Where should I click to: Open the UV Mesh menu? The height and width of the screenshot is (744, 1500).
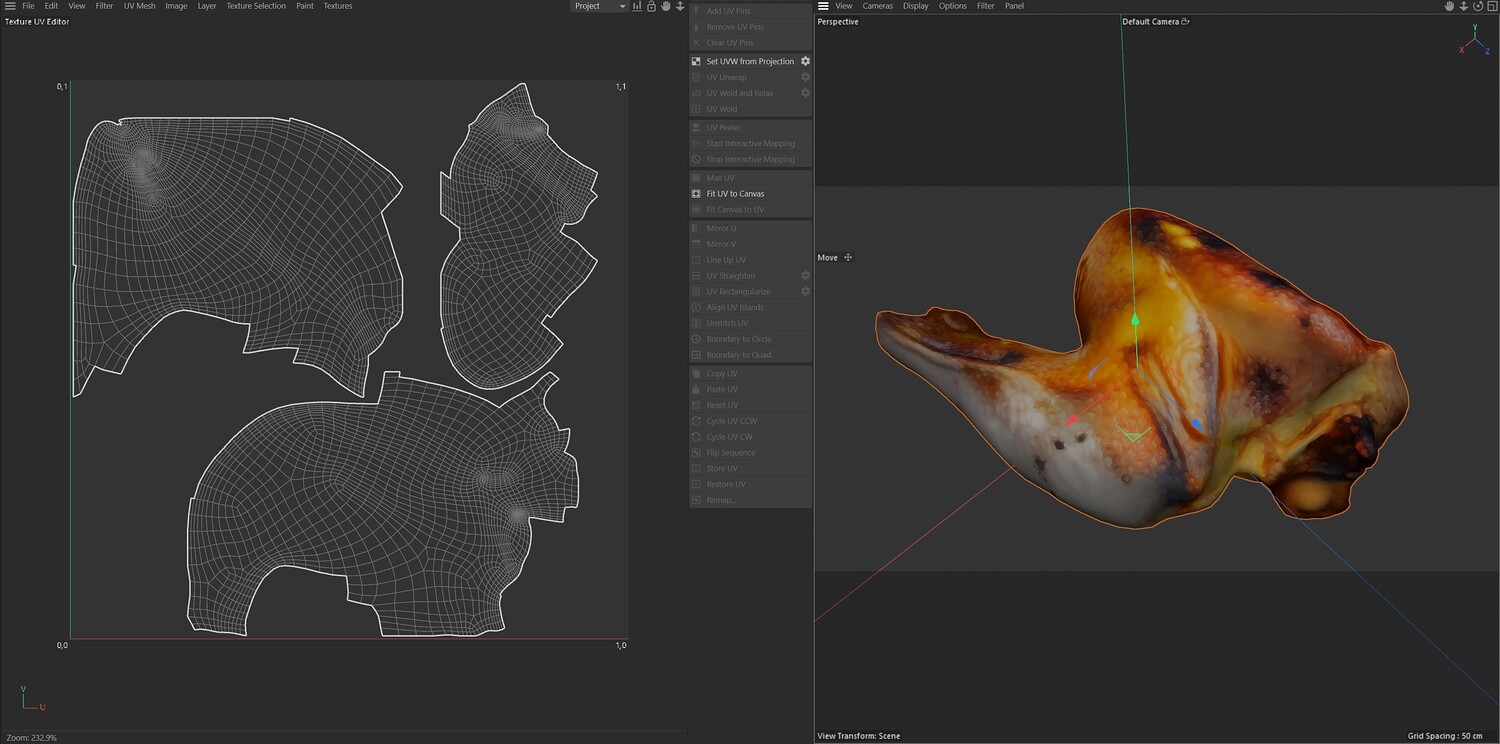coord(139,6)
